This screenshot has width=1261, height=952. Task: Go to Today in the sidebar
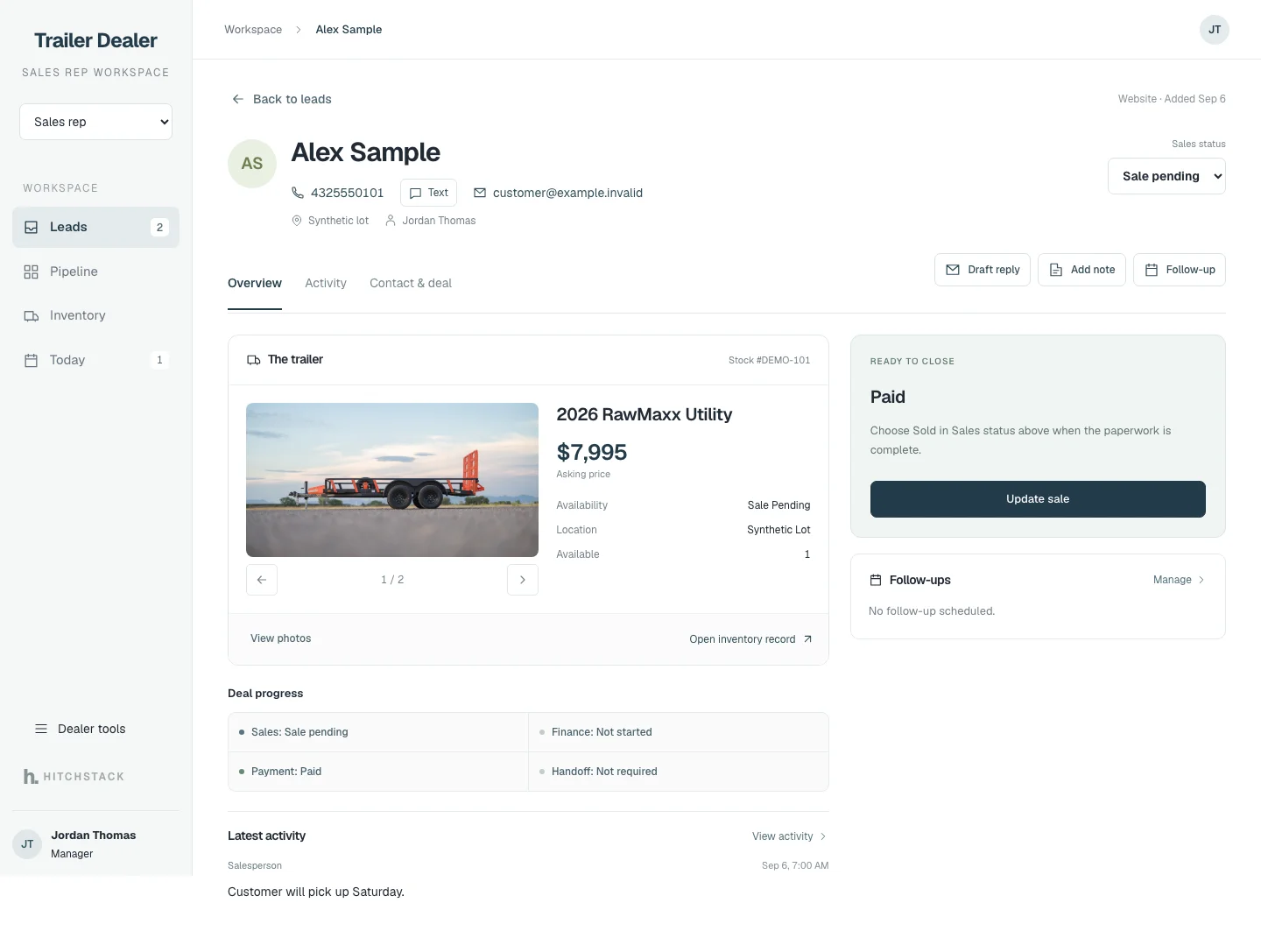click(x=95, y=360)
